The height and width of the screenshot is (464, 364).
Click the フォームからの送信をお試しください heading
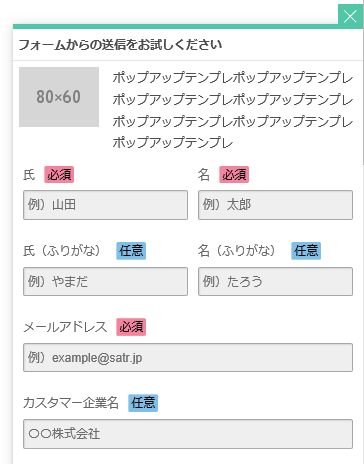(x=120, y=45)
